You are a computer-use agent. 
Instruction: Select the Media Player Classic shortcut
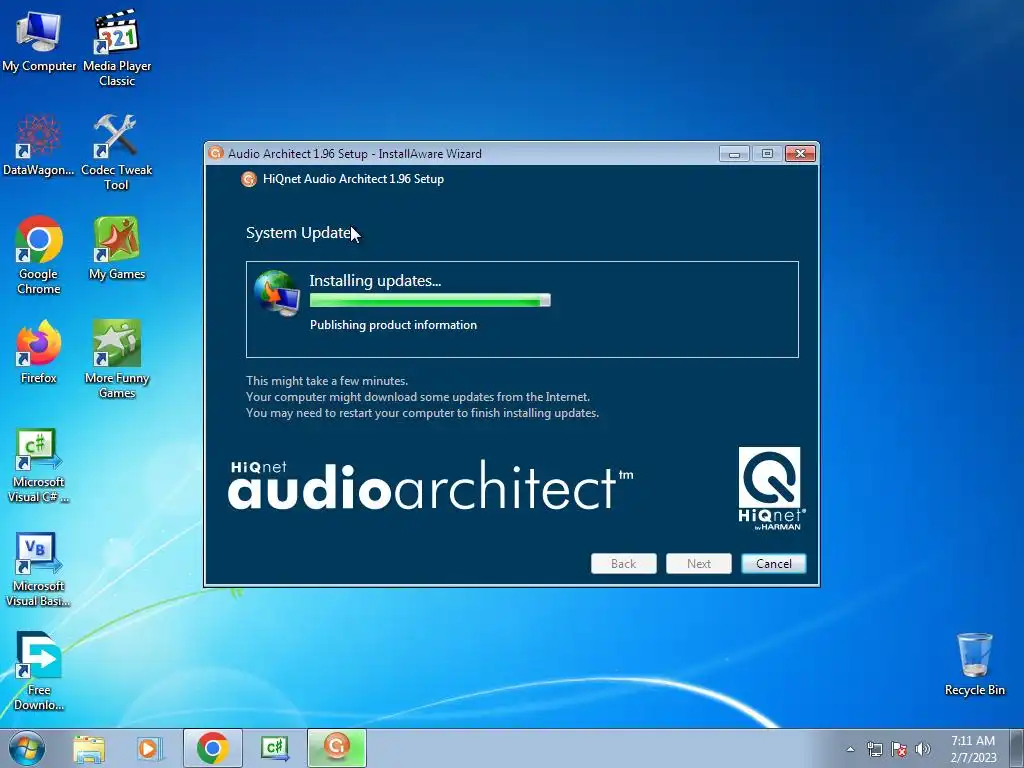[117, 47]
